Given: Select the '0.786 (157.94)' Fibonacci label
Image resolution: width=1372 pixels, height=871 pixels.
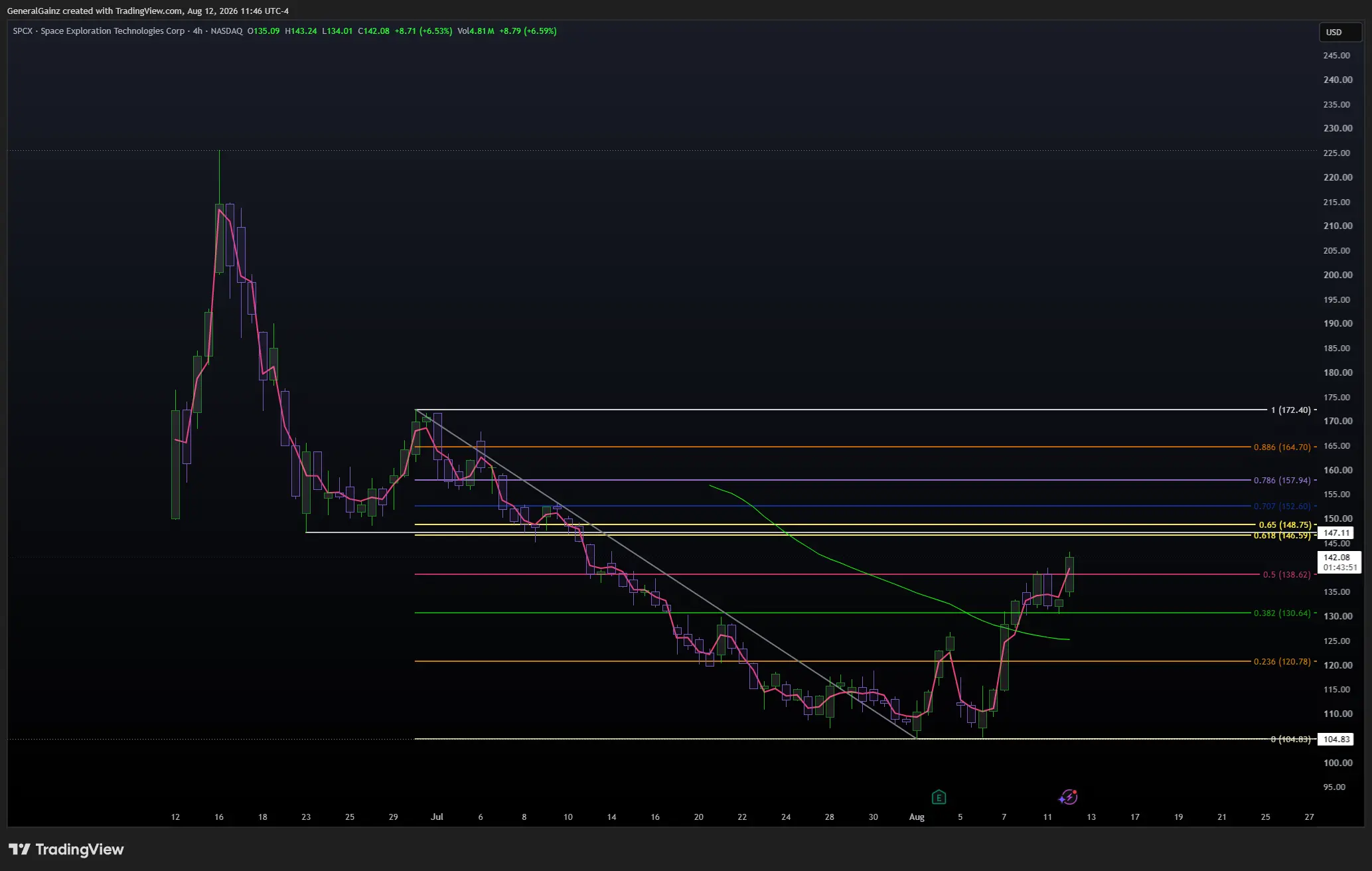Looking at the screenshot, I should coord(1282,481).
